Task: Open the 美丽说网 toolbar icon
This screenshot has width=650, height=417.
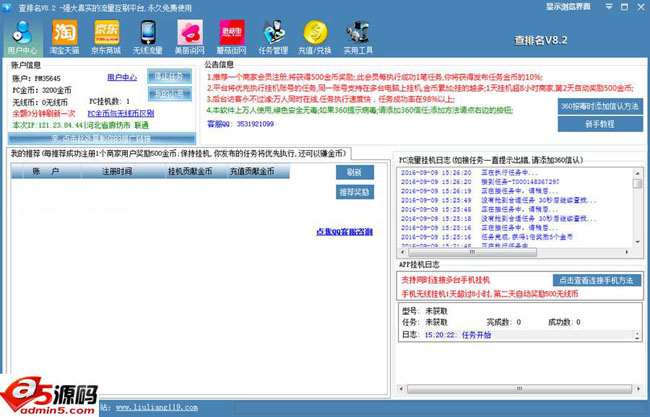Action: click(189, 37)
